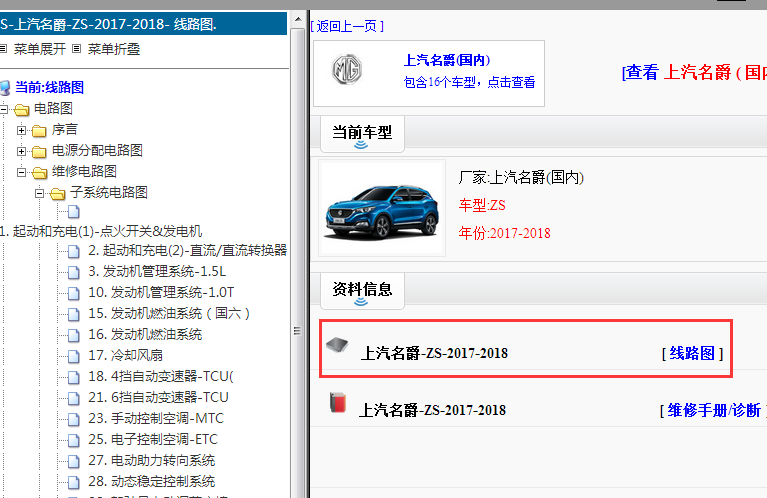Collapse the 电路图 tree node
The width and height of the screenshot is (767, 498).
(x=3, y=109)
